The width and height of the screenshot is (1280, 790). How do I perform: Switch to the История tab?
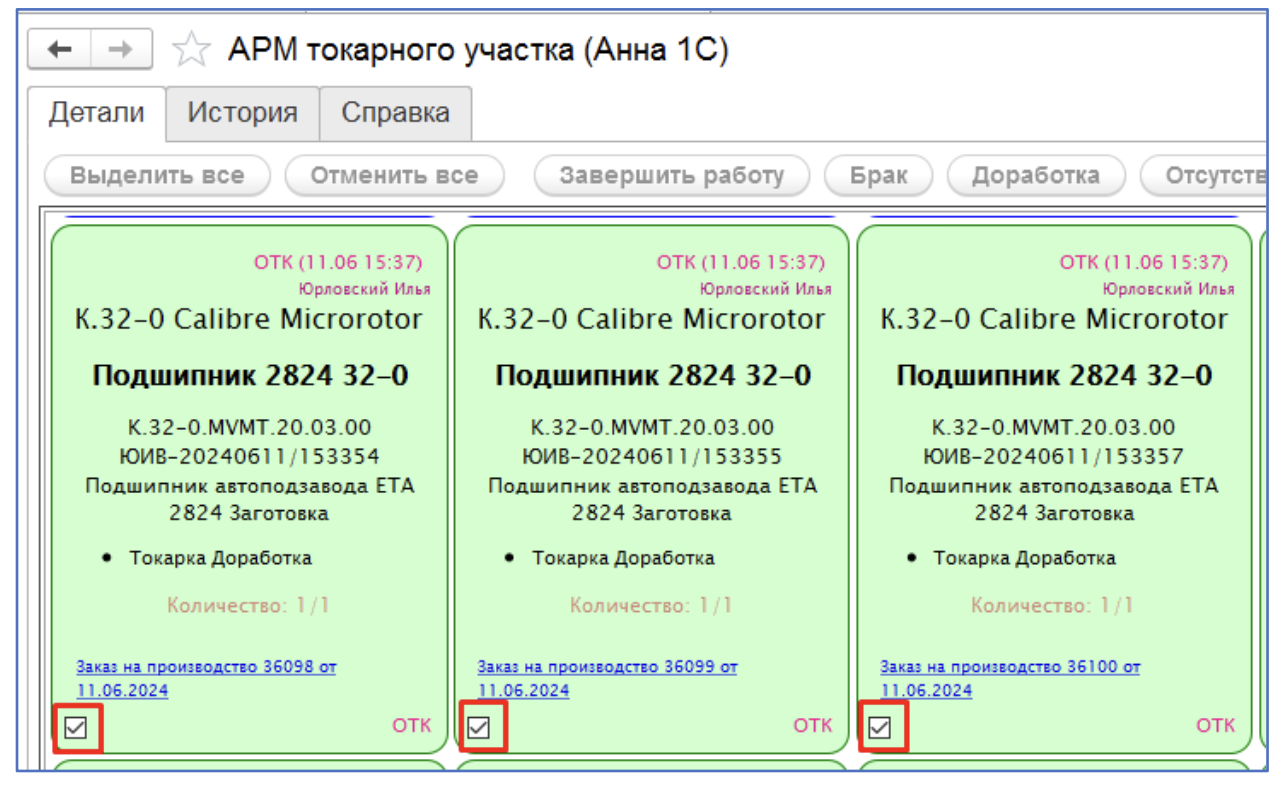click(x=242, y=113)
